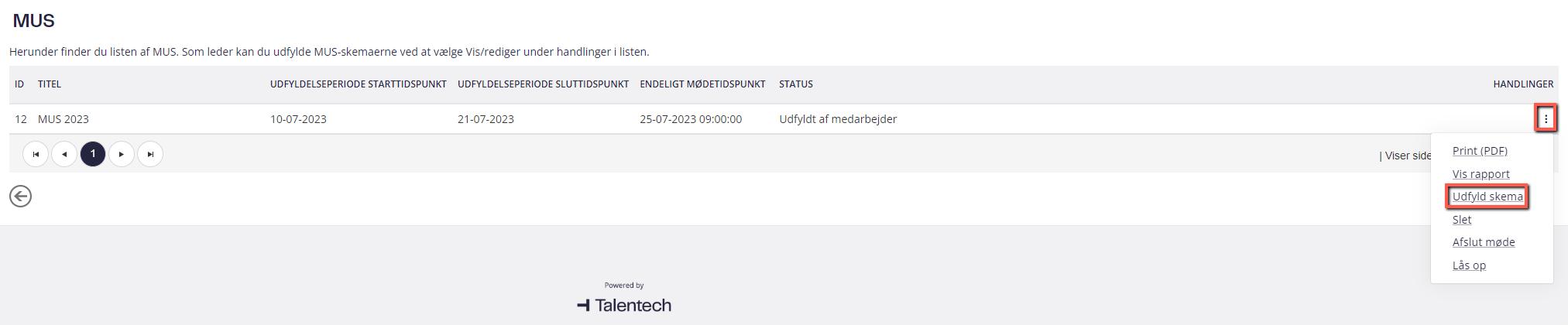Viewport: 1568px width, 325px height.
Task: Choose Udfyld skema from the menu
Action: pos(1487,197)
